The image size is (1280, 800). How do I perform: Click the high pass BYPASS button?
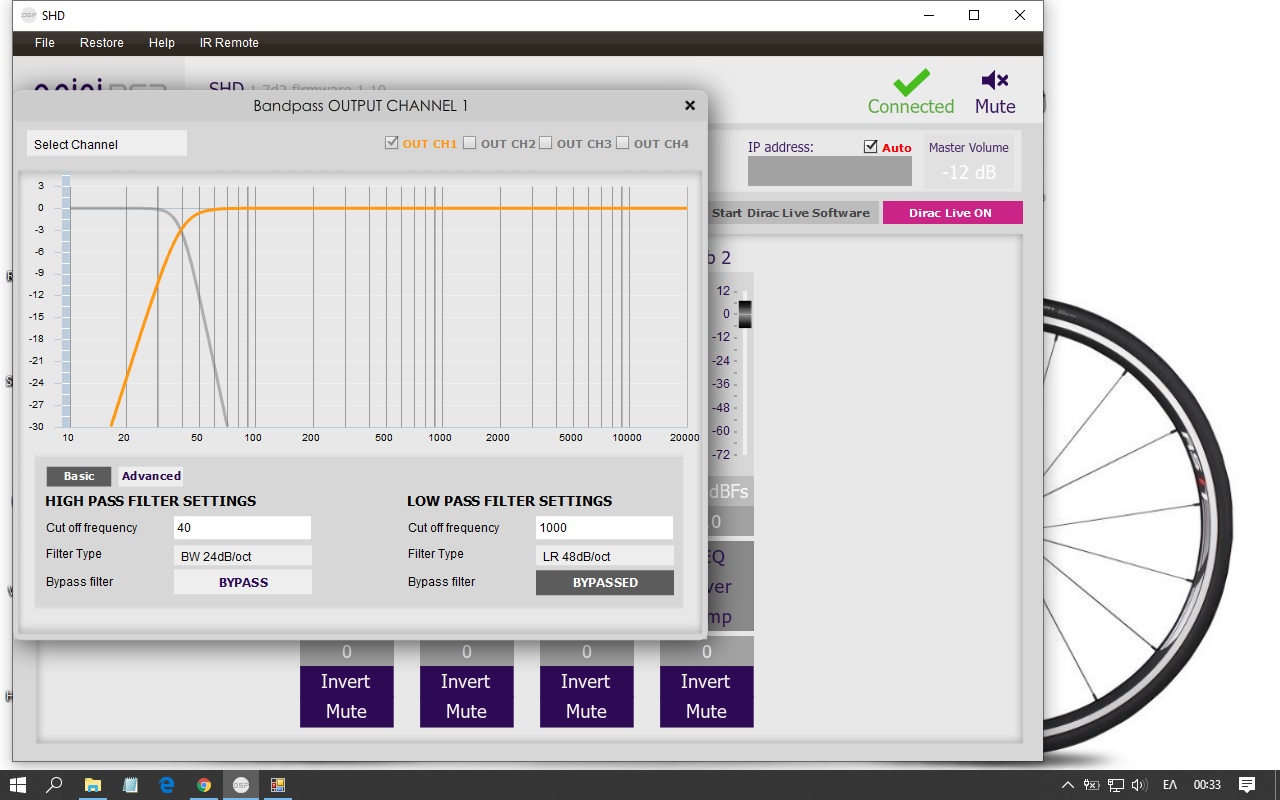[x=243, y=582]
